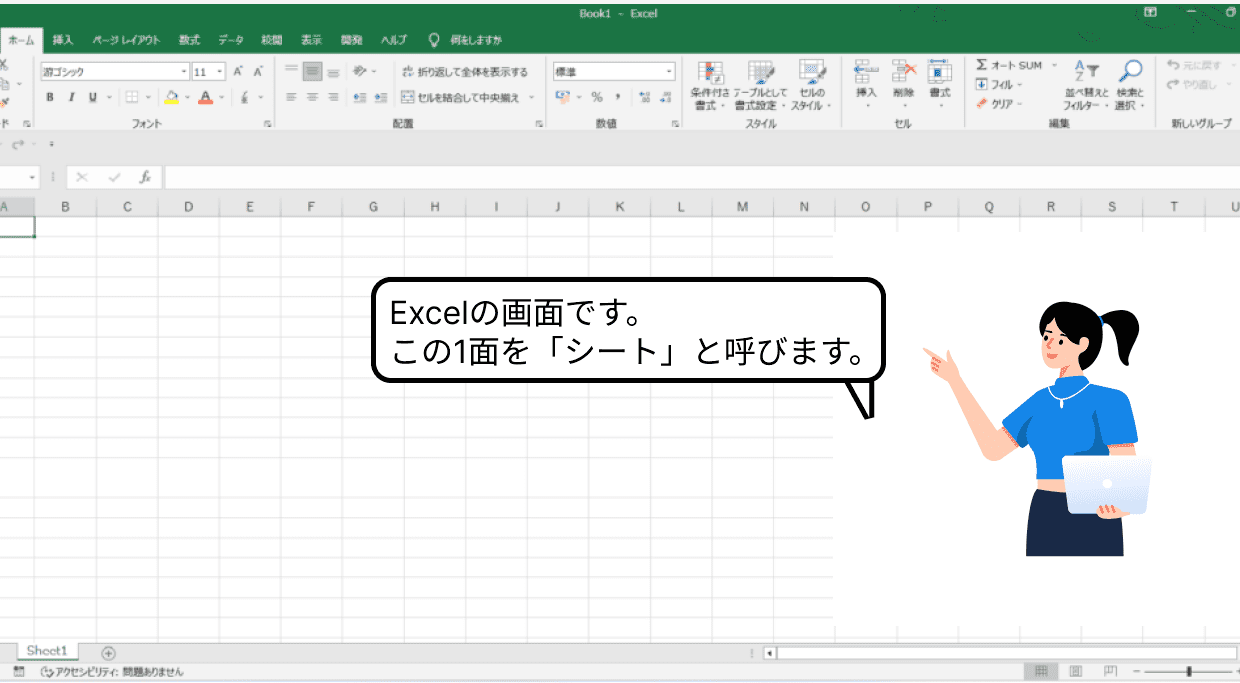Image resolution: width=1240 pixels, height=683 pixels.
Task: Switch to the Formulas (数式) tab
Action: 189,40
